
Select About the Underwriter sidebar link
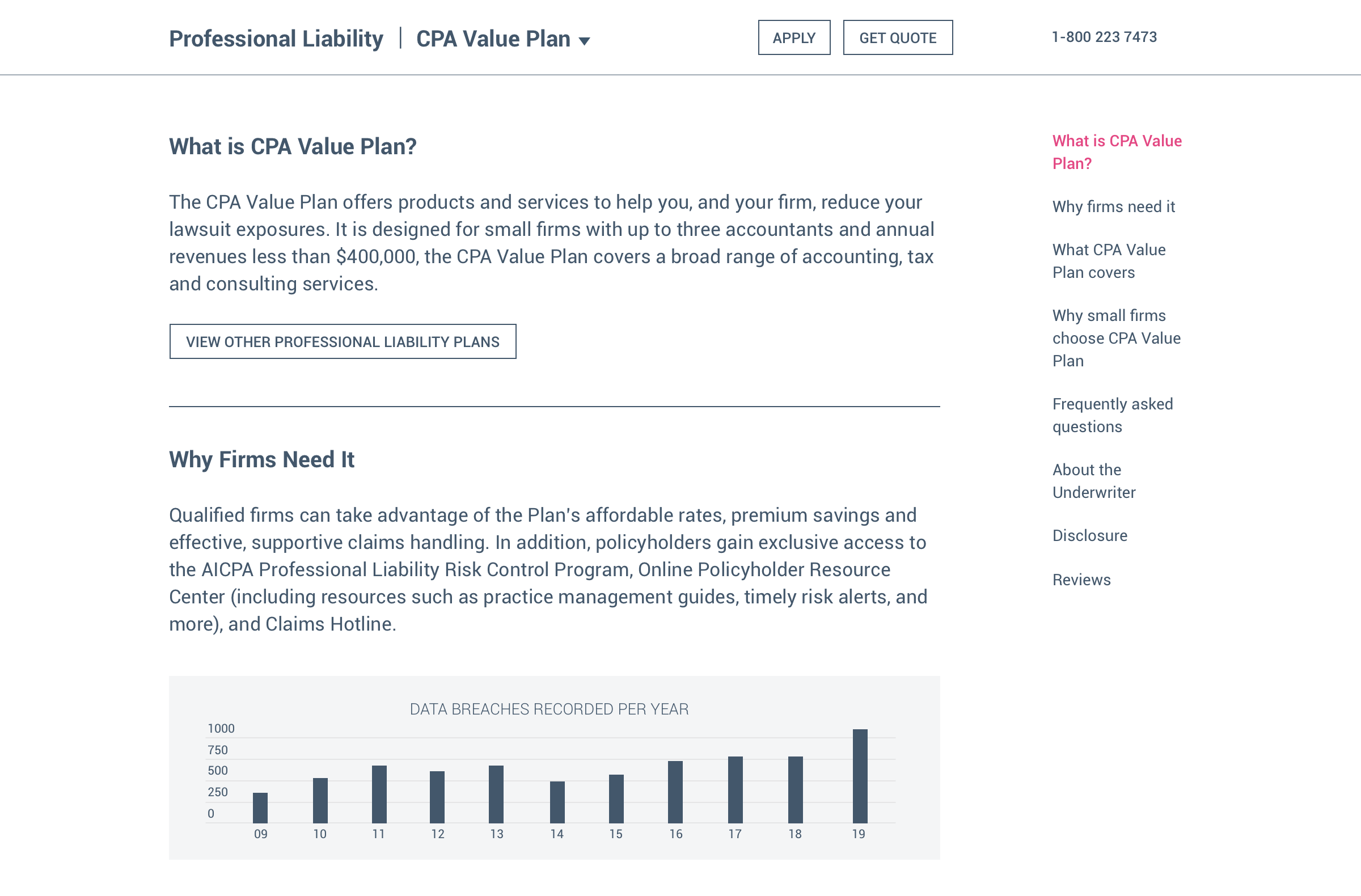(x=1093, y=481)
